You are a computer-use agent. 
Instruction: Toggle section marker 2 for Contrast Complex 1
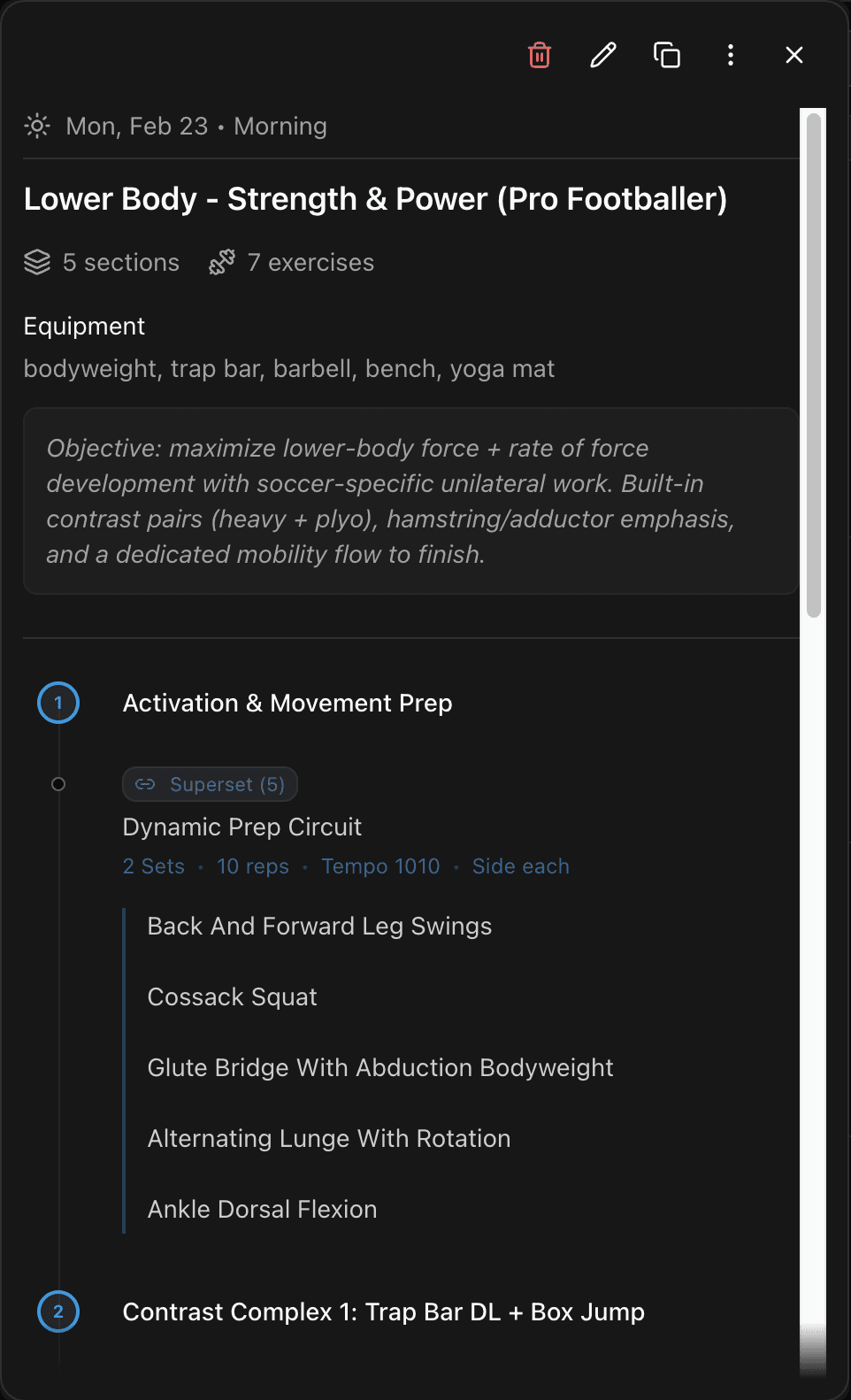click(58, 1312)
